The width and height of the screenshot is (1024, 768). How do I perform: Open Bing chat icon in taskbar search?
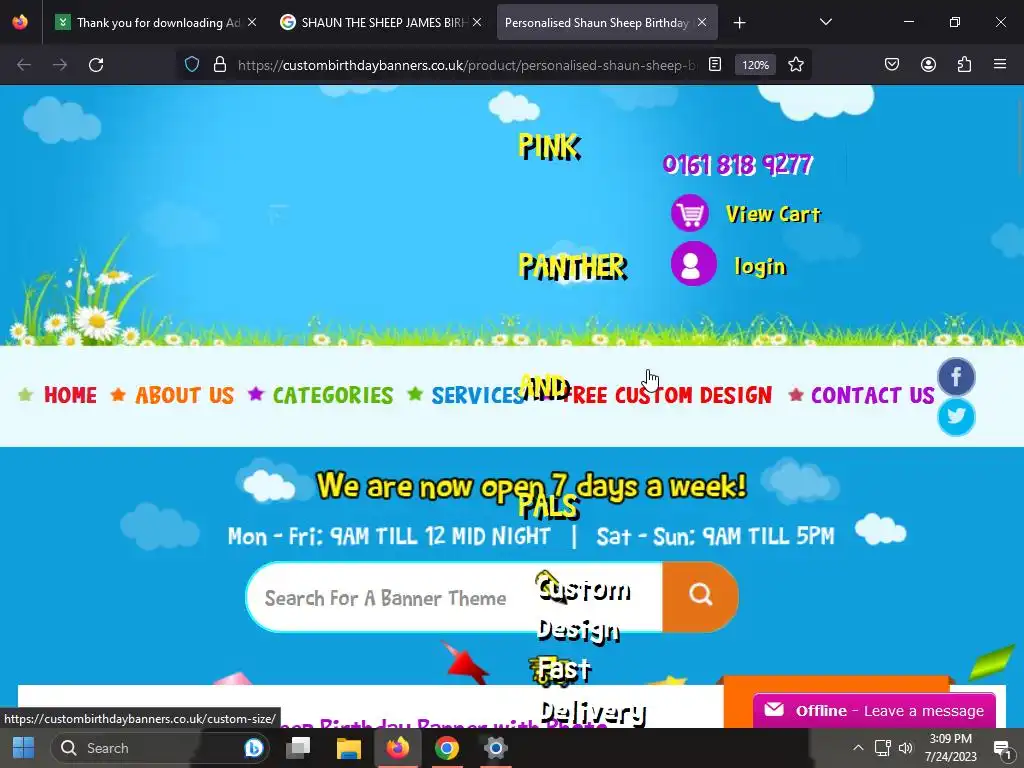point(254,748)
